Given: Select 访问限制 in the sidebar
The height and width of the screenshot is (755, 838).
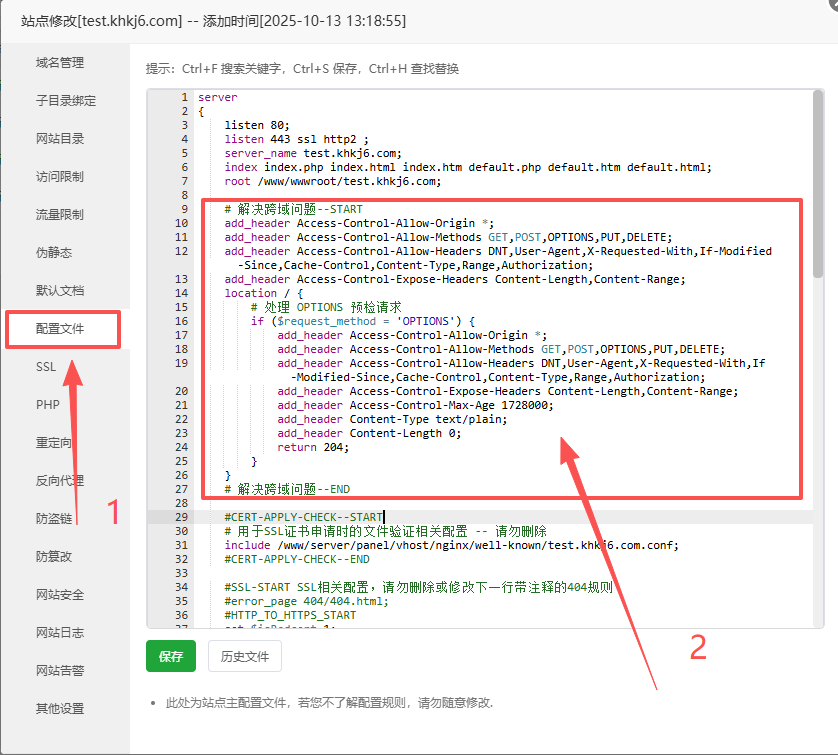Looking at the screenshot, I should pyautogui.click(x=60, y=177).
